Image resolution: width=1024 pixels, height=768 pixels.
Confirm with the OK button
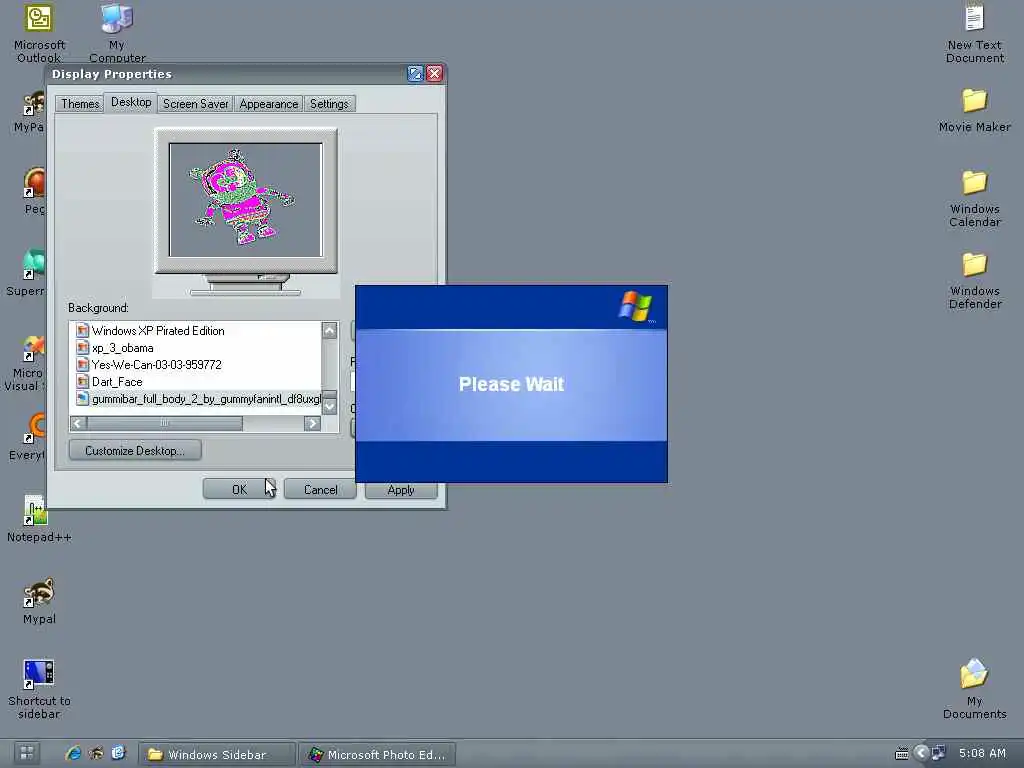[240, 490]
